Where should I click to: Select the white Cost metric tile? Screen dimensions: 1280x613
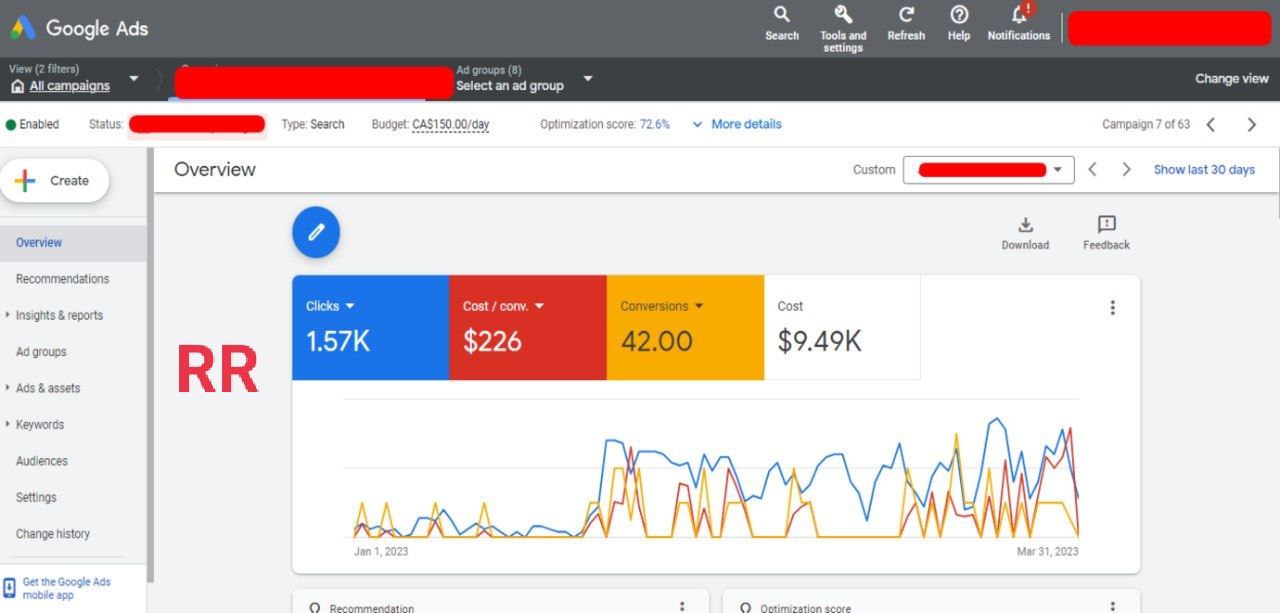[841, 328]
